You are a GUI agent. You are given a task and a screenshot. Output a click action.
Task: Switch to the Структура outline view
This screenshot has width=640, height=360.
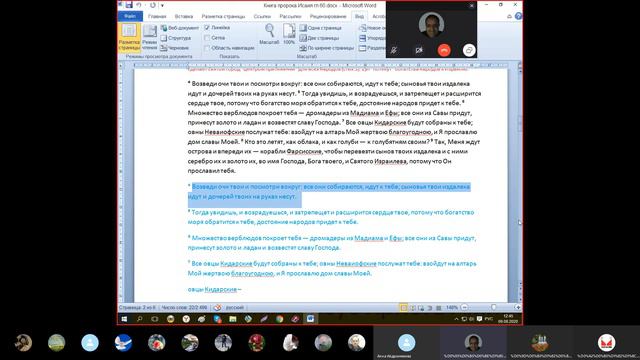click(x=176, y=38)
